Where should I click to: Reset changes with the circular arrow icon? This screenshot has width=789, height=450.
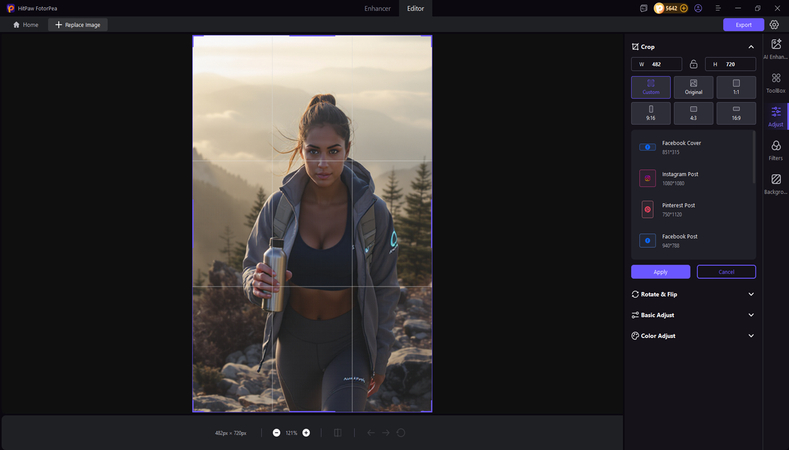point(401,433)
